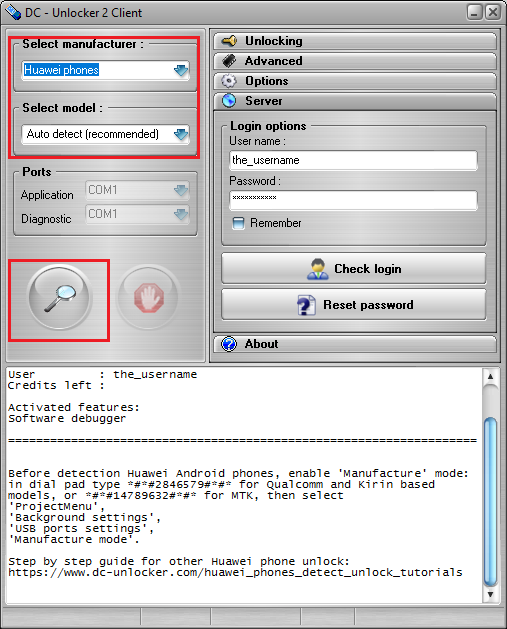Click the gear icon beside Options

tap(229, 81)
